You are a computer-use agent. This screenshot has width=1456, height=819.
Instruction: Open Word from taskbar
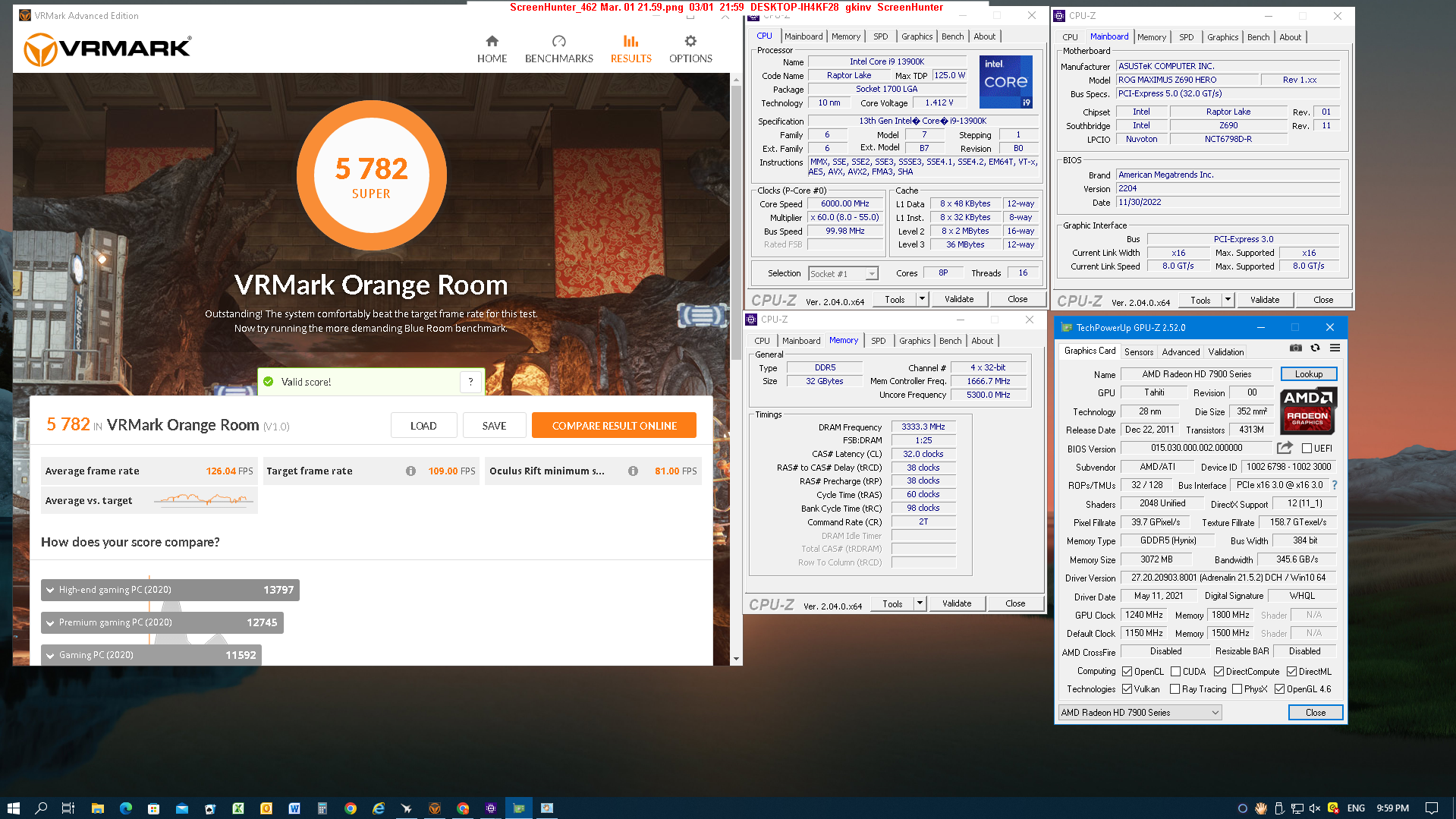click(x=294, y=808)
